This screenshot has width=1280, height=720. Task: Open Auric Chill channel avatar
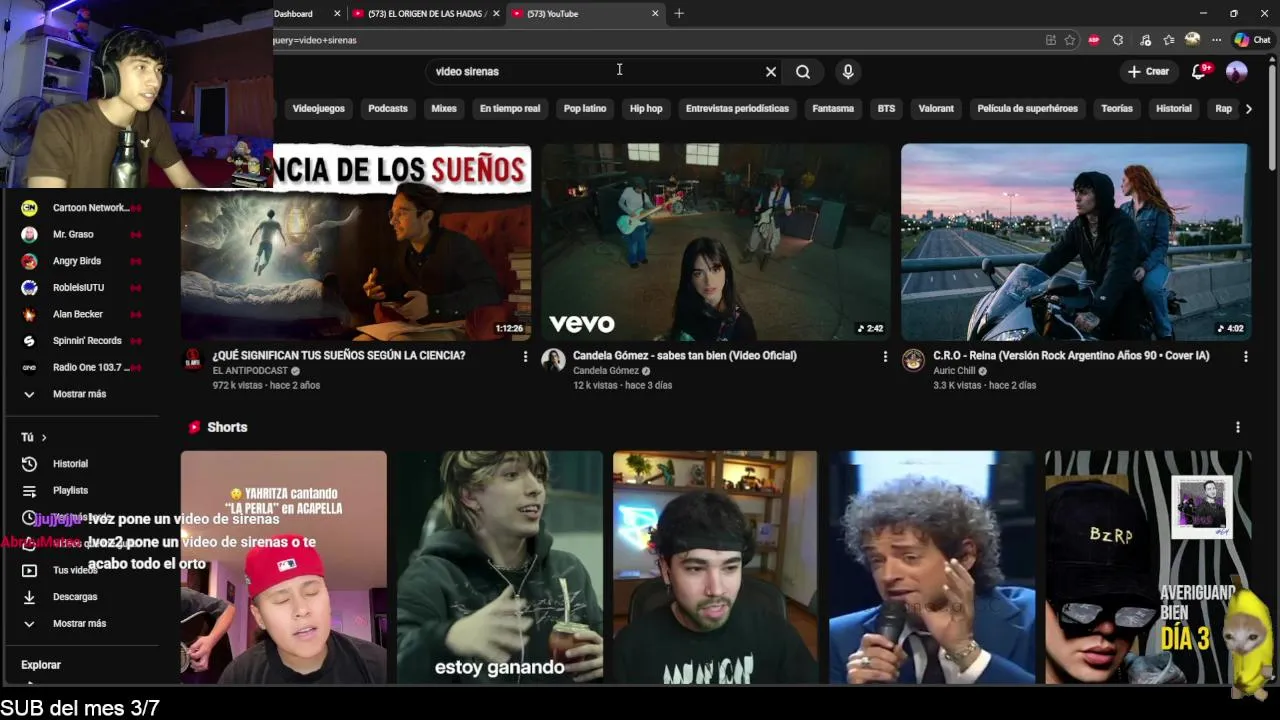913,360
